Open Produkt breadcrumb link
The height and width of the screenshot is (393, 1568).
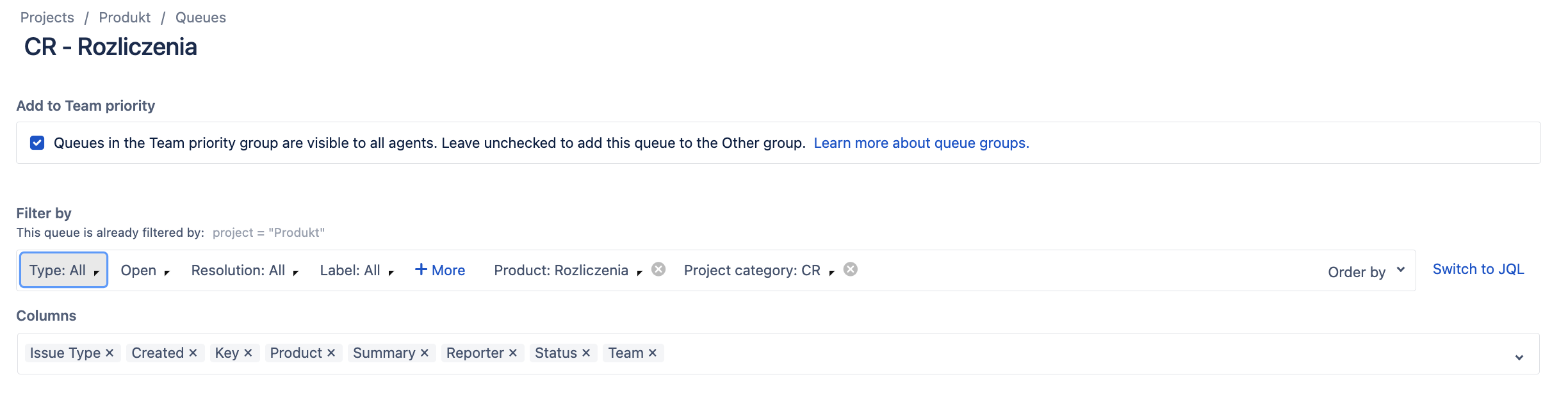click(x=124, y=17)
